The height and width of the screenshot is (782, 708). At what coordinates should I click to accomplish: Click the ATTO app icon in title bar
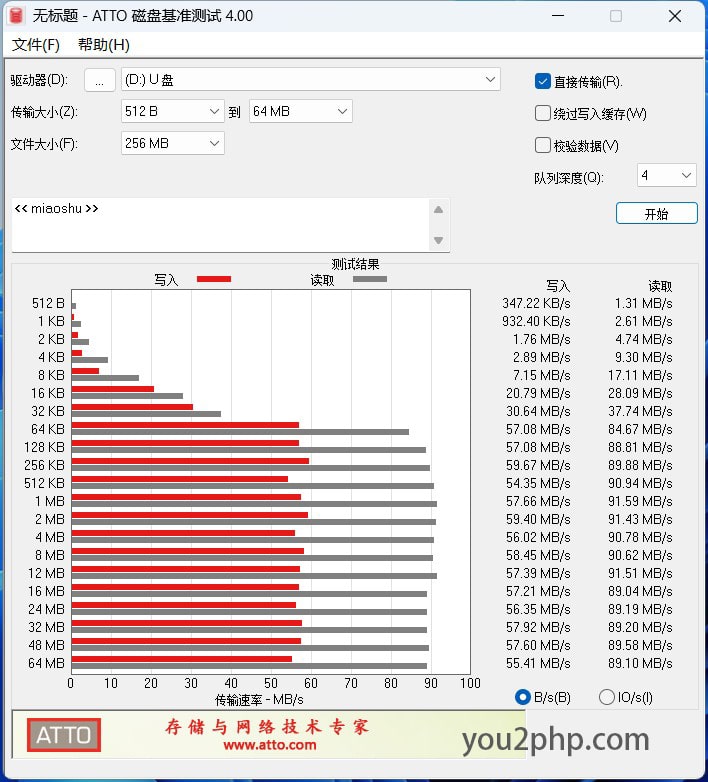[x=16, y=16]
